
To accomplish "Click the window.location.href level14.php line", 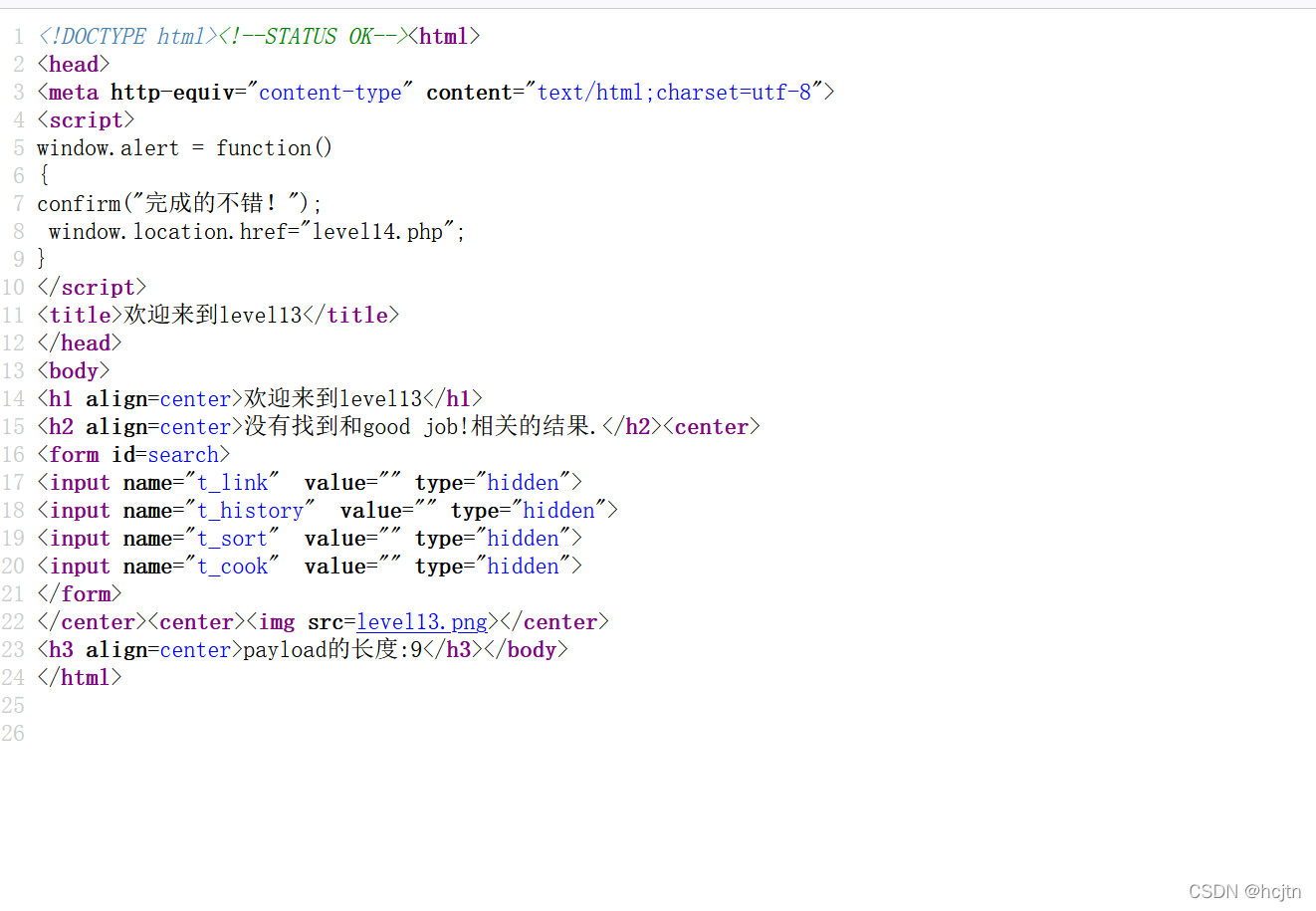I will [x=257, y=232].
